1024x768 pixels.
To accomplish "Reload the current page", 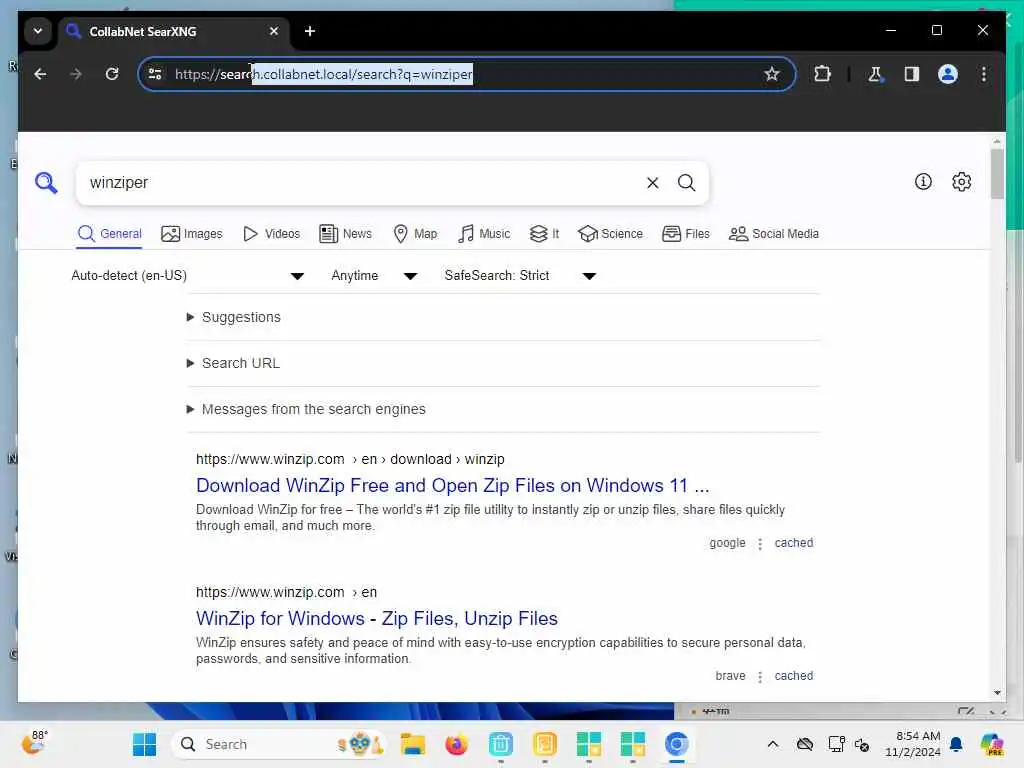I will (112, 74).
